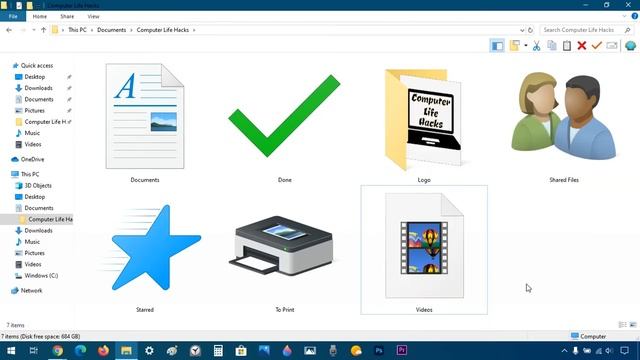Click the Rename icon in toolbar
Image resolution: width=640 pixels, height=360 pixels.
(611, 45)
